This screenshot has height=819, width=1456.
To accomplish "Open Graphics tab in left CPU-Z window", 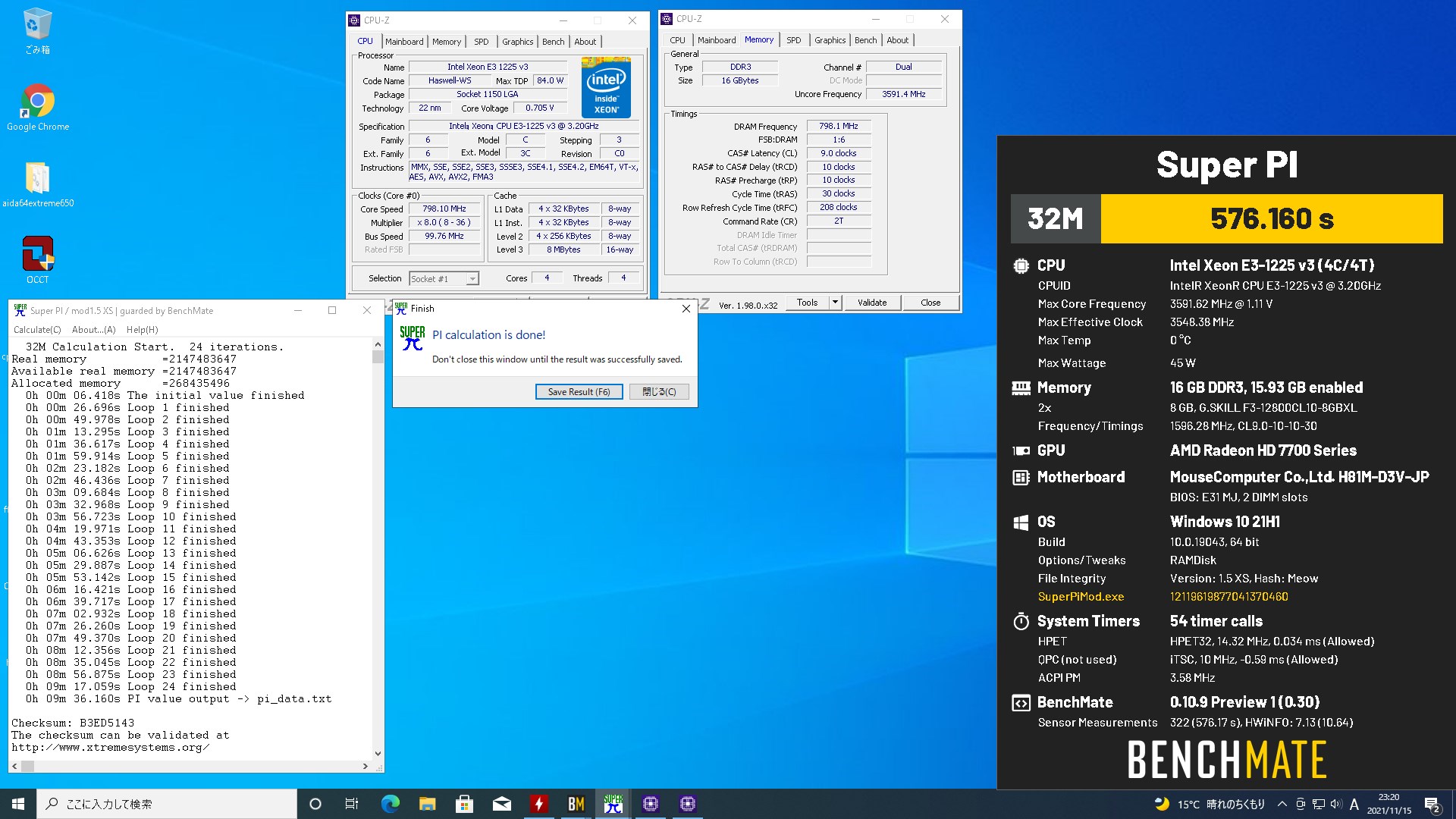I will [517, 42].
